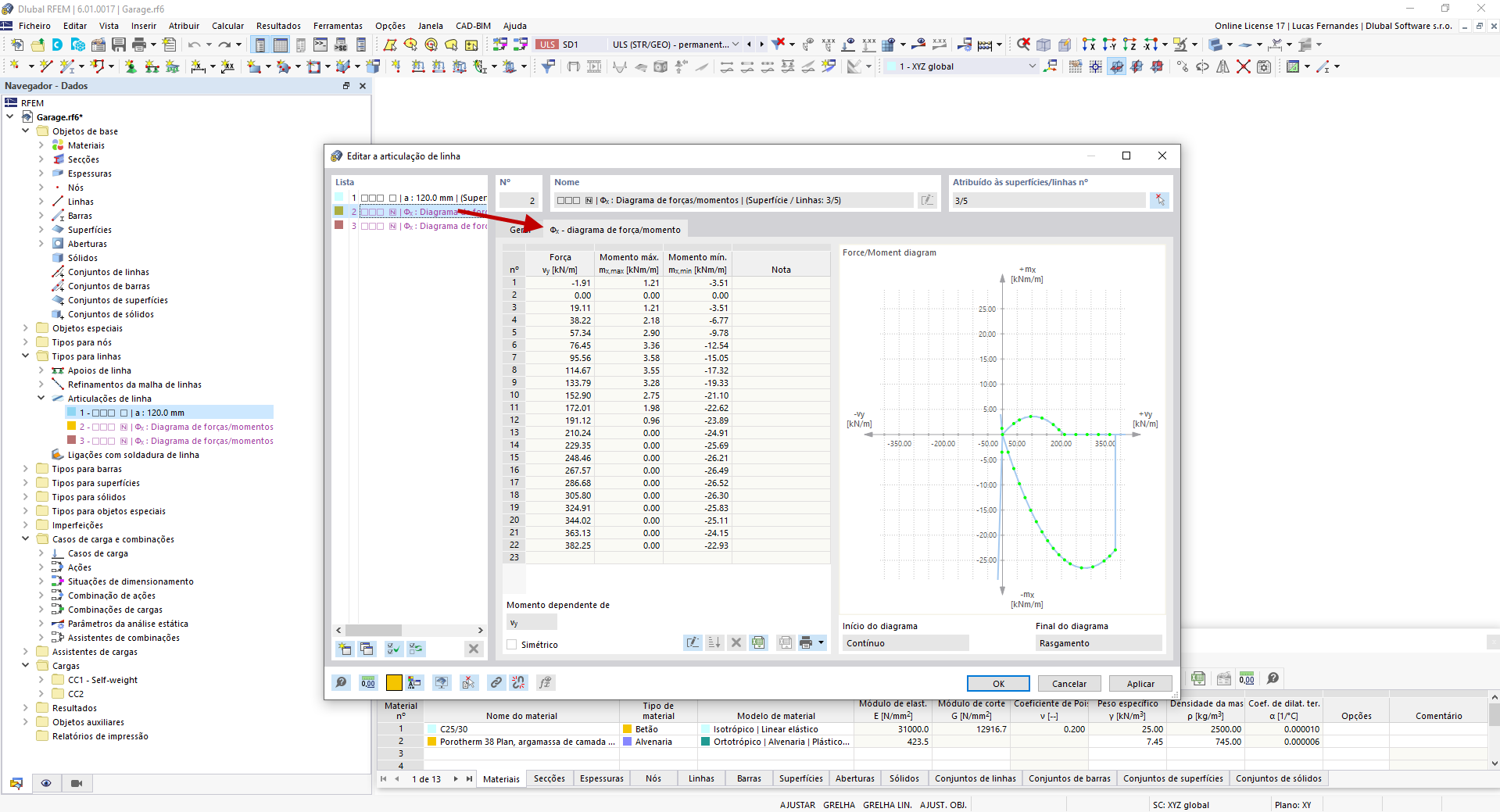1500x812 pixels.
Task: Click the Aplicar button
Action: coord(1140,684)
